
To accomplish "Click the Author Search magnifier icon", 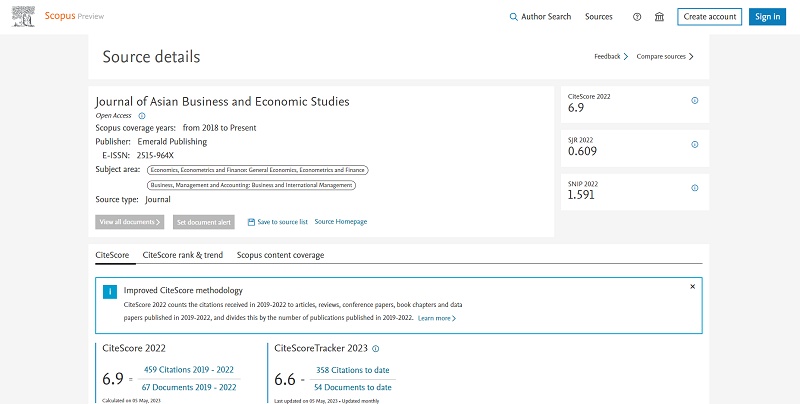I will click(513, 17).
